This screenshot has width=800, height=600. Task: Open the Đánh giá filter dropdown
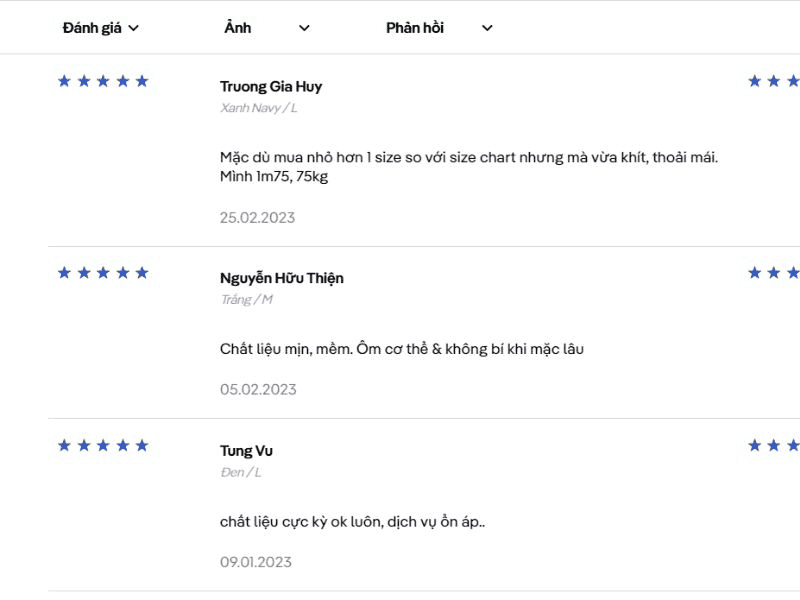(x=101, y=28)
